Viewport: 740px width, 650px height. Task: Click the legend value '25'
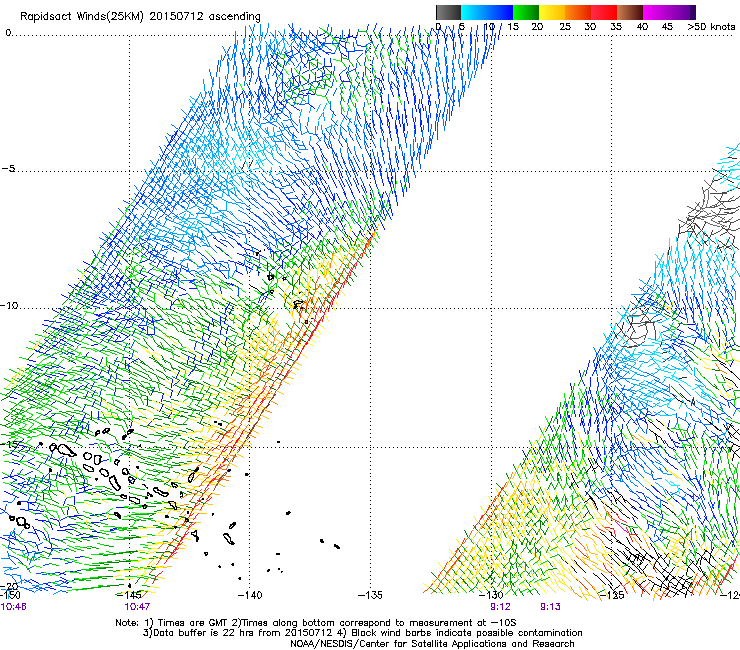tap(565, 26)
